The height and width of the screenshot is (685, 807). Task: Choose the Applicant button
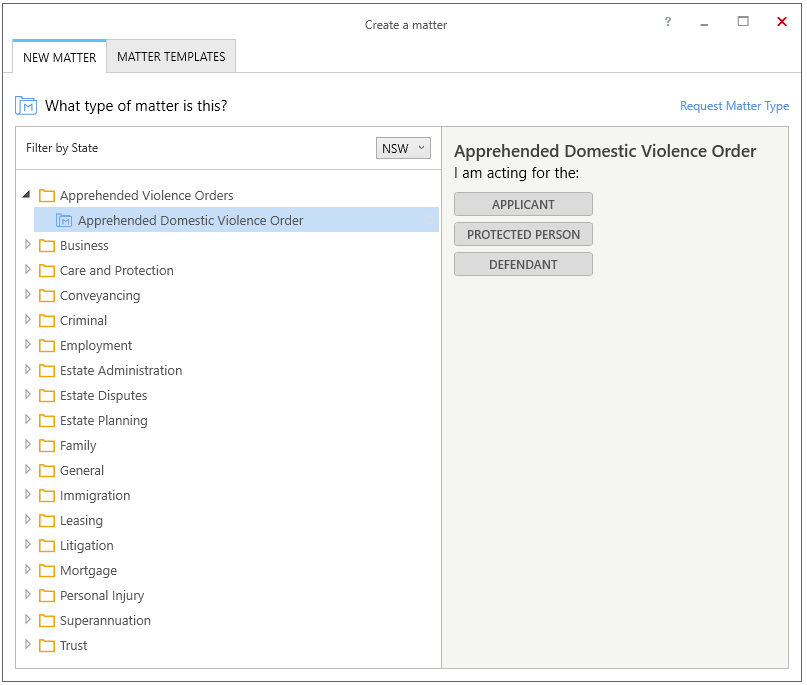(x=523, y=204)
